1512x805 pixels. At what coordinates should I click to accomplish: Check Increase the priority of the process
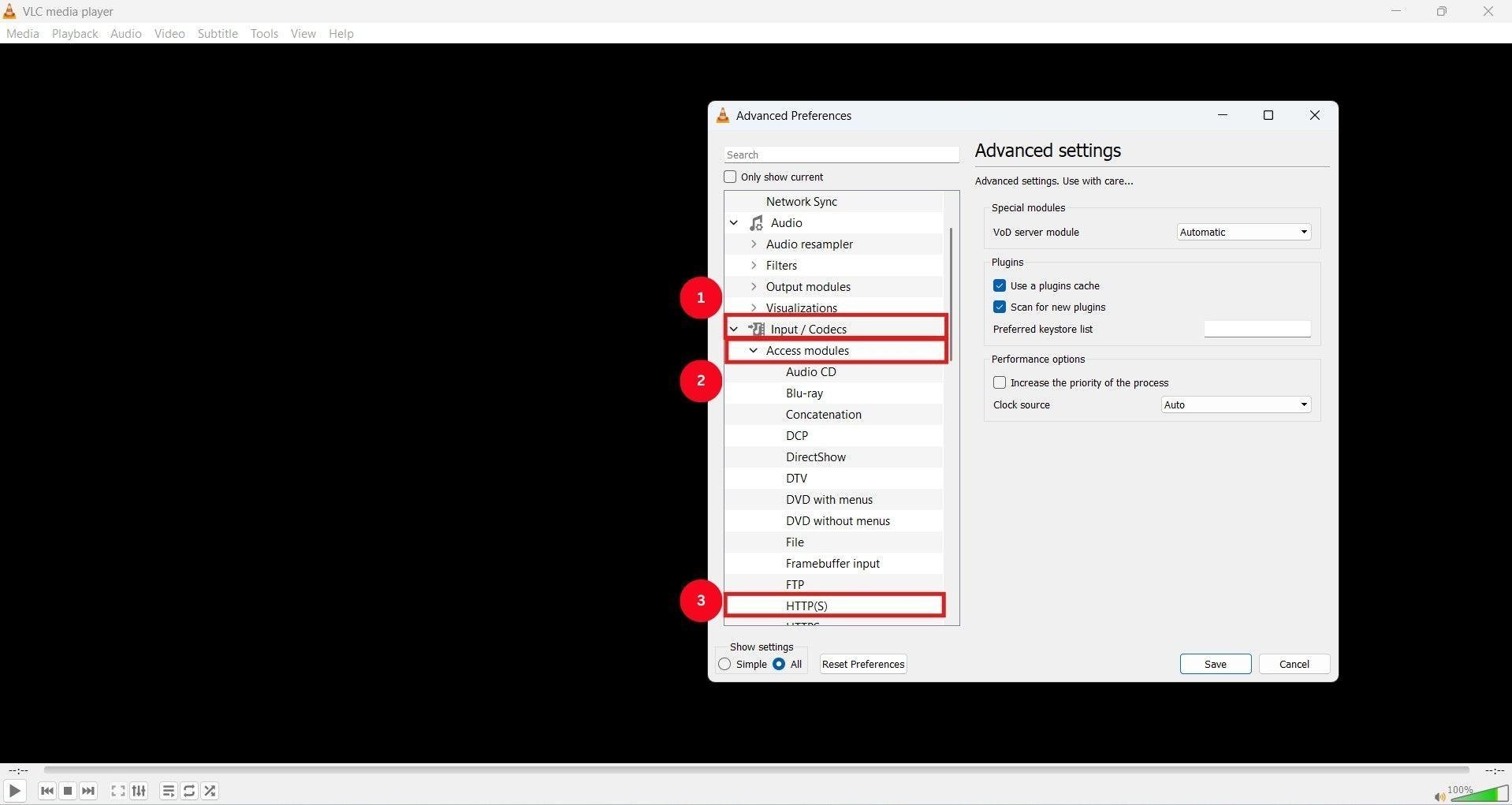point(999,382)
